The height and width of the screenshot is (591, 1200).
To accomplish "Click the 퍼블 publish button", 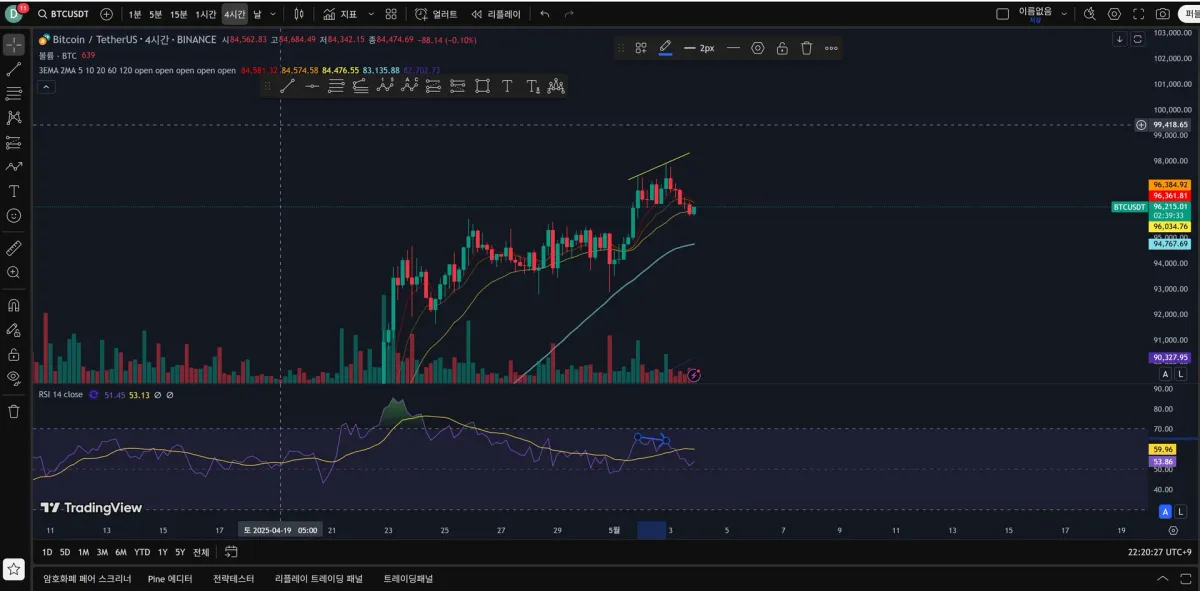I will click(x=1190, y=14).
